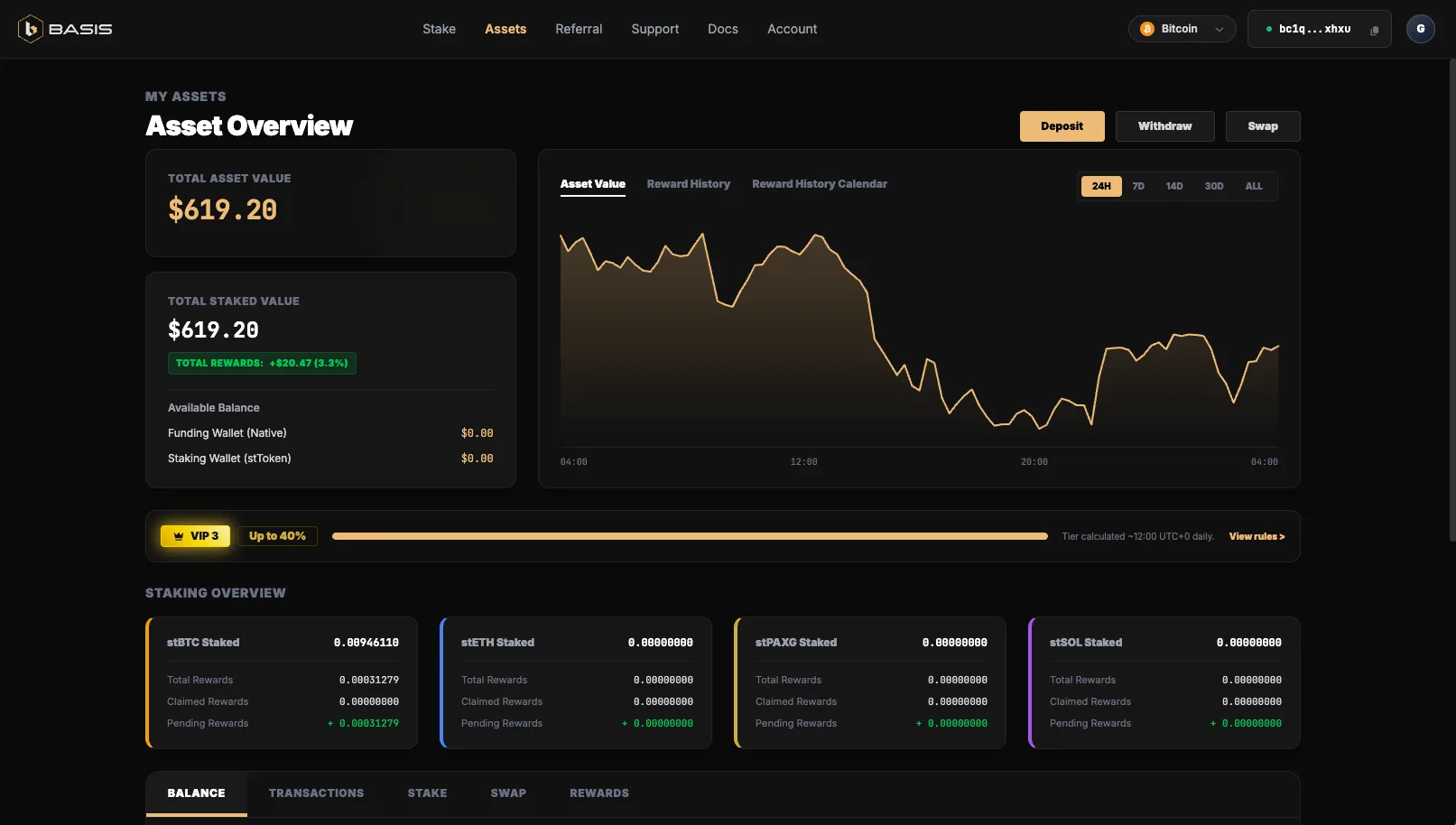Click the Bitcoin coin icon
The image size is (1456, 825).
point(1147,29)
